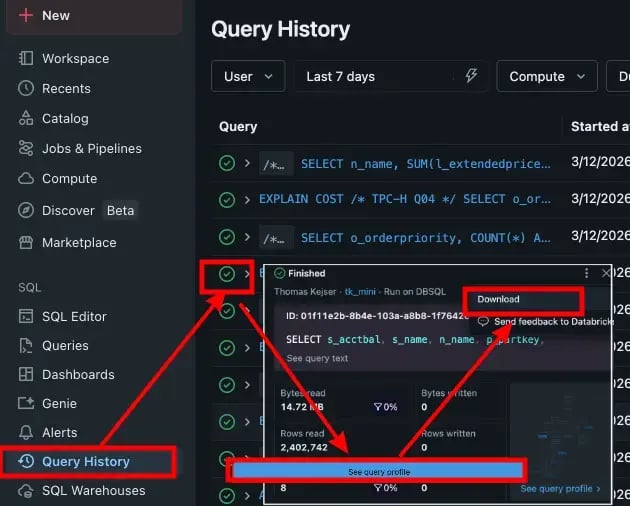Click the Queries file icon
This screenshot has height=506, width=630.
(x=26, y=345)
